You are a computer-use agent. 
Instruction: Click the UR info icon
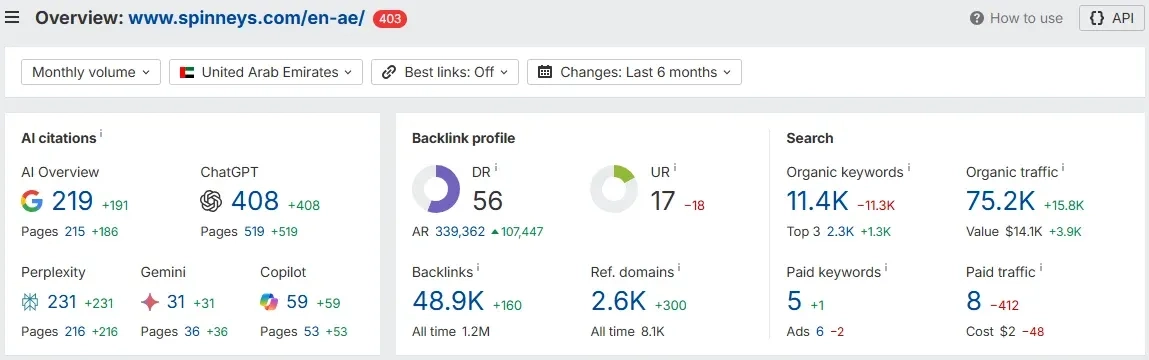pos(675,168)
